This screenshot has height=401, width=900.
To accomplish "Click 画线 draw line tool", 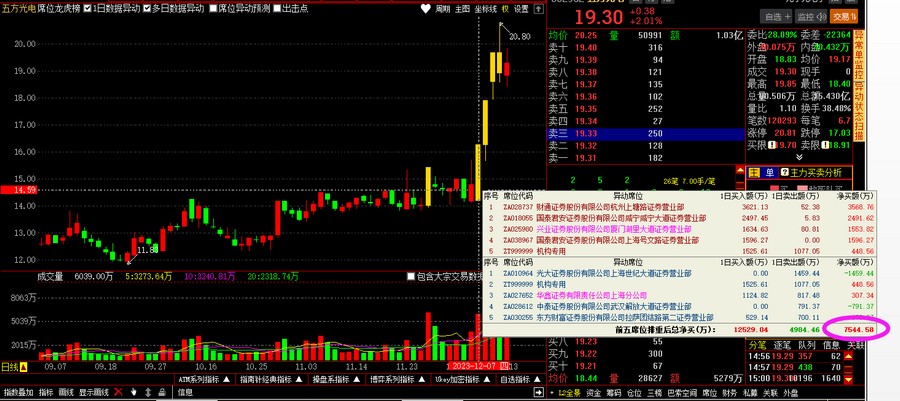I will [67, 392].
